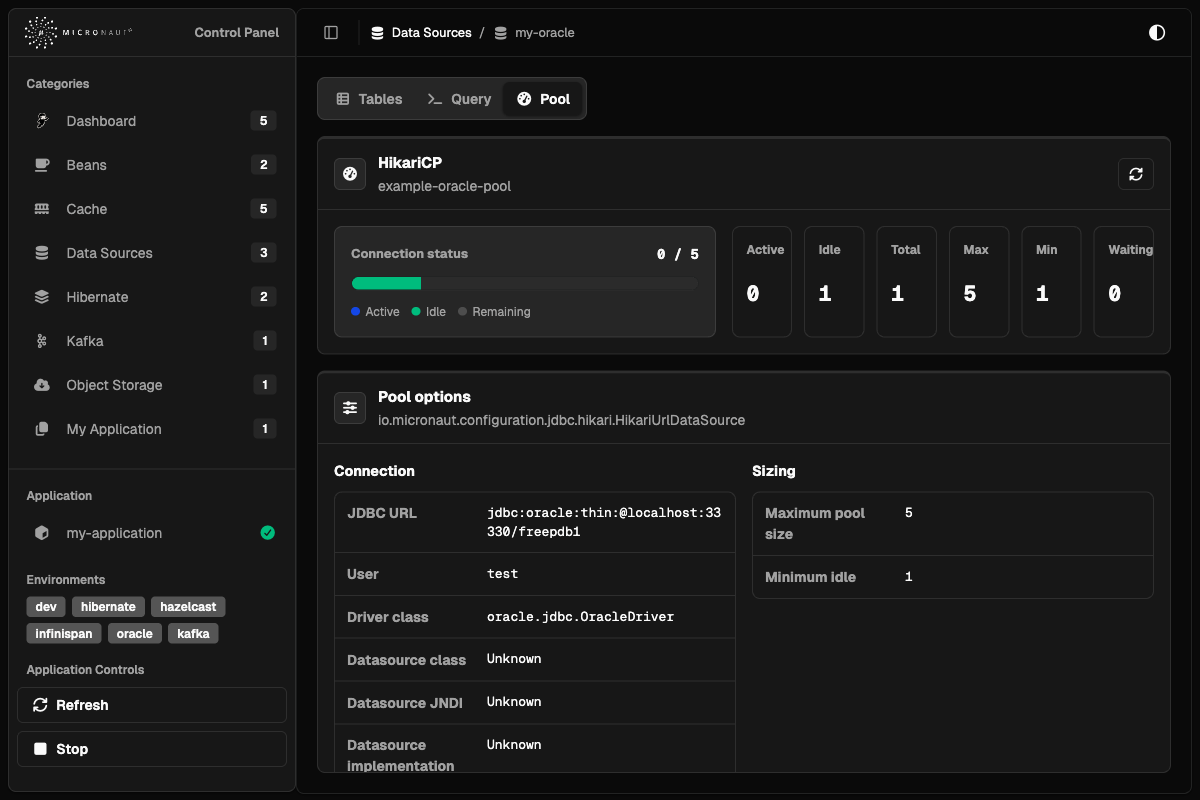Image resolution: width=1200 pixels, height=800 pixels.
Task: Open the Query tab
Action: pyautogui.click(x=459, y=99)
